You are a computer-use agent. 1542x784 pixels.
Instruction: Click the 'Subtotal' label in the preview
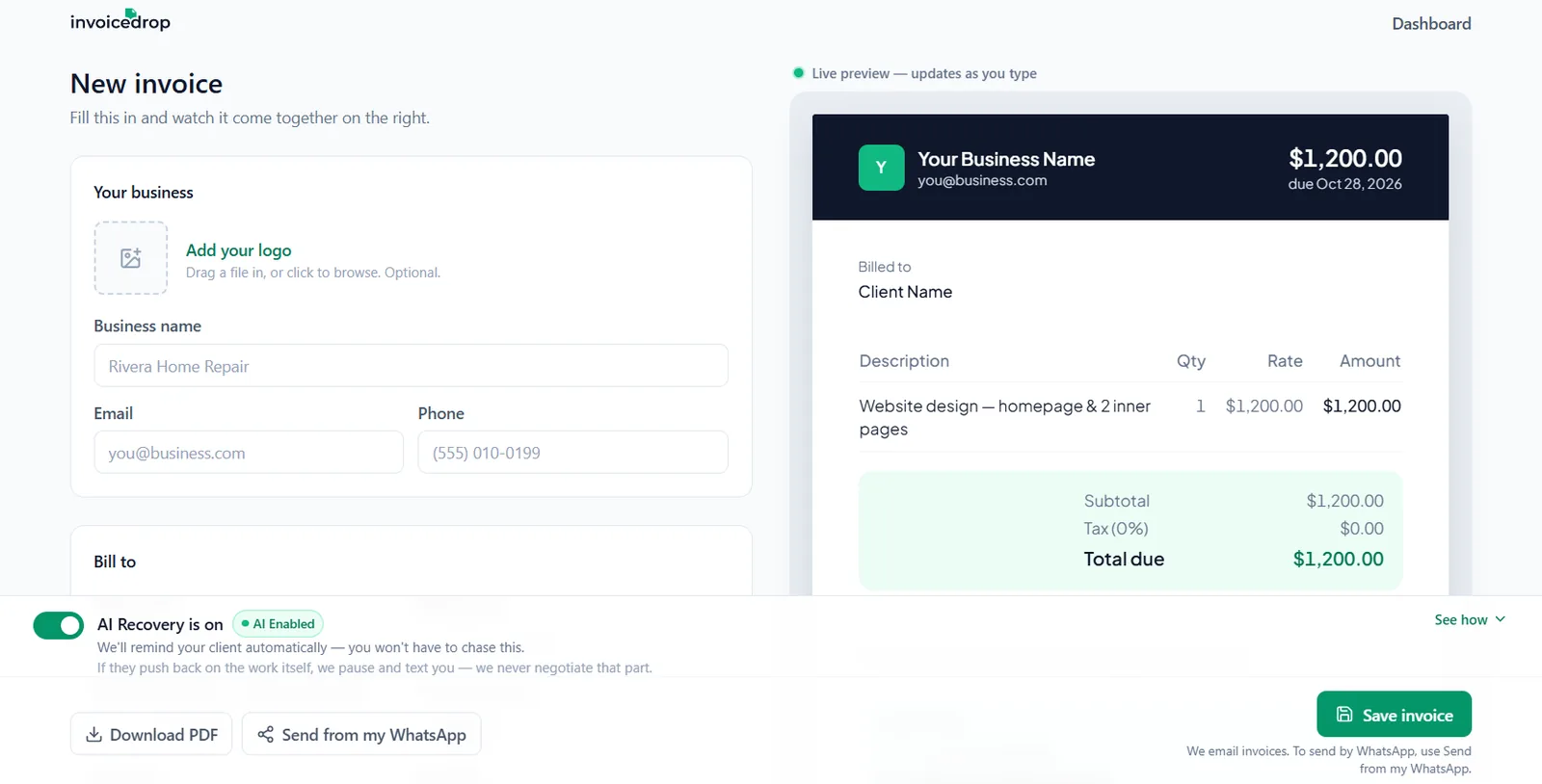[x=1117, y=501]
